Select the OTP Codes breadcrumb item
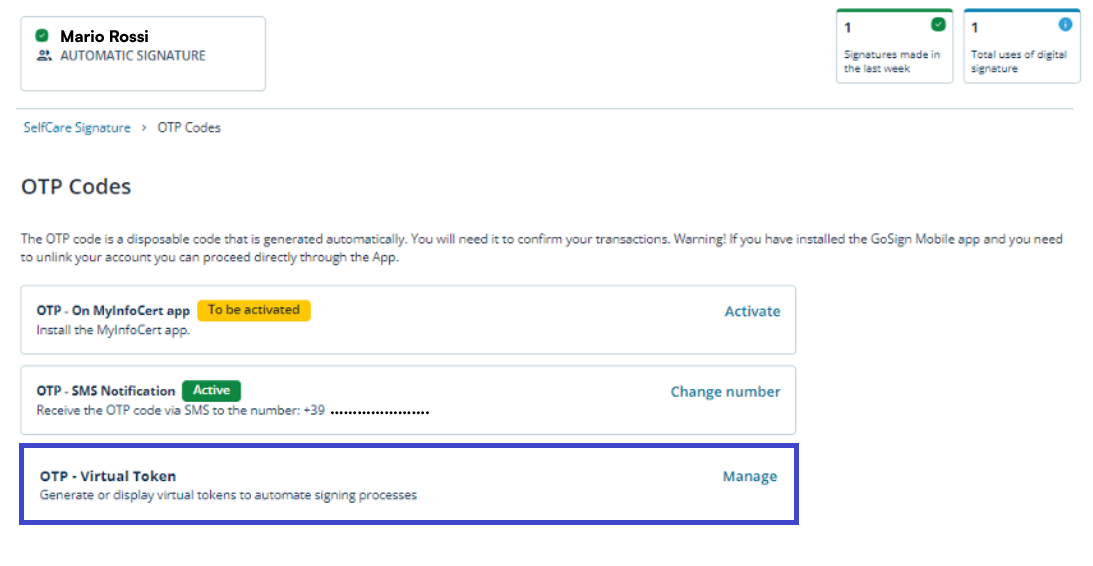The image size is (1093, 566). pyautogui.click(x=189, y=128)
